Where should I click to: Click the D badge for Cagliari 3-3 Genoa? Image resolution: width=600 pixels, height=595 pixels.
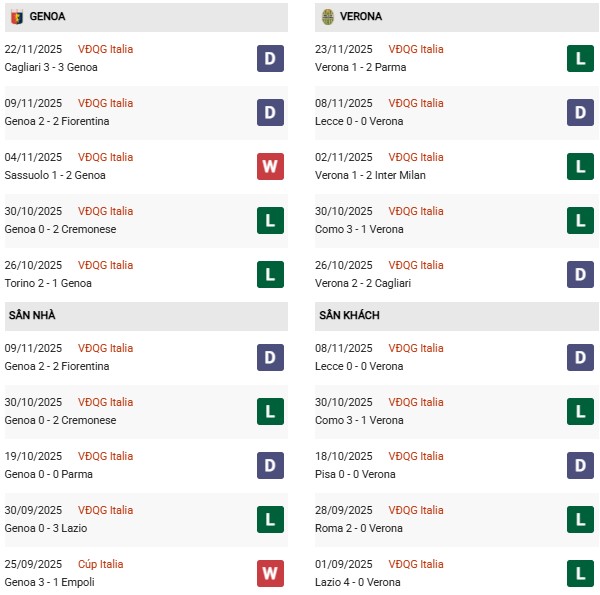click(x=270, y=58)
